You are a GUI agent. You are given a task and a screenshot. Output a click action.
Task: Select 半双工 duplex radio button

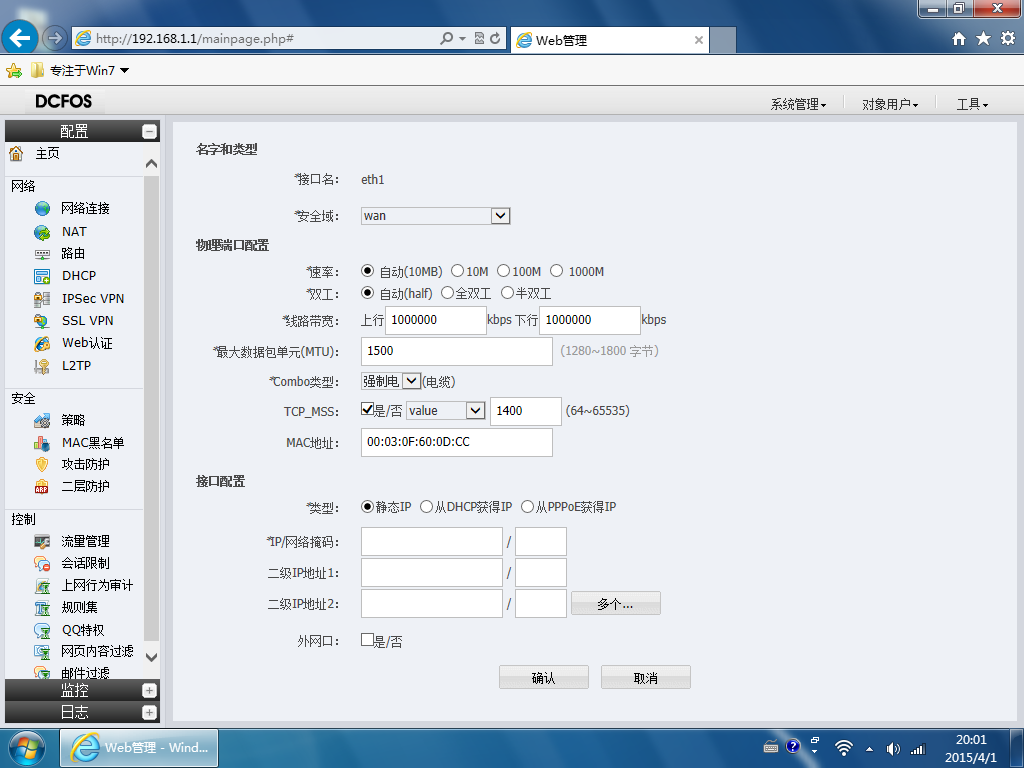pyautogui.click(x=507, y=293)
